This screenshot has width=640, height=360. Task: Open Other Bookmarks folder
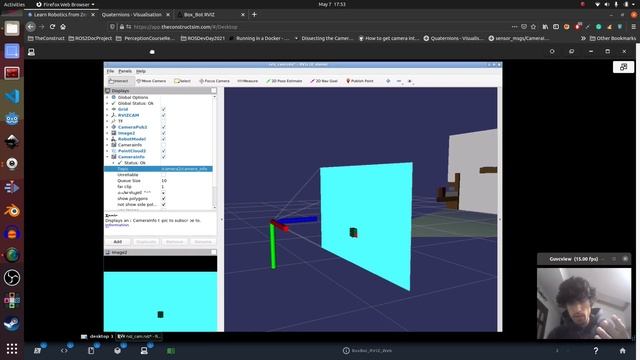coord(612,38)
